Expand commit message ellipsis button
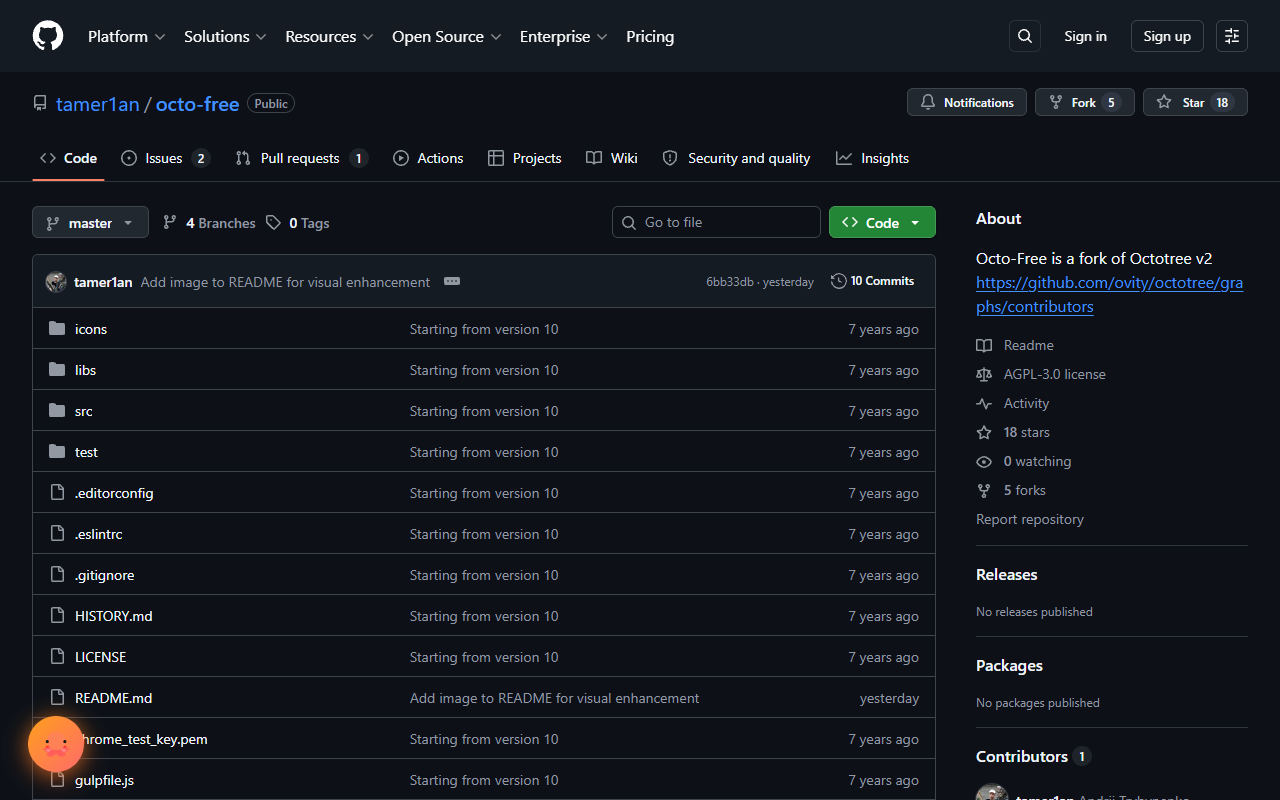 [452, 281]
